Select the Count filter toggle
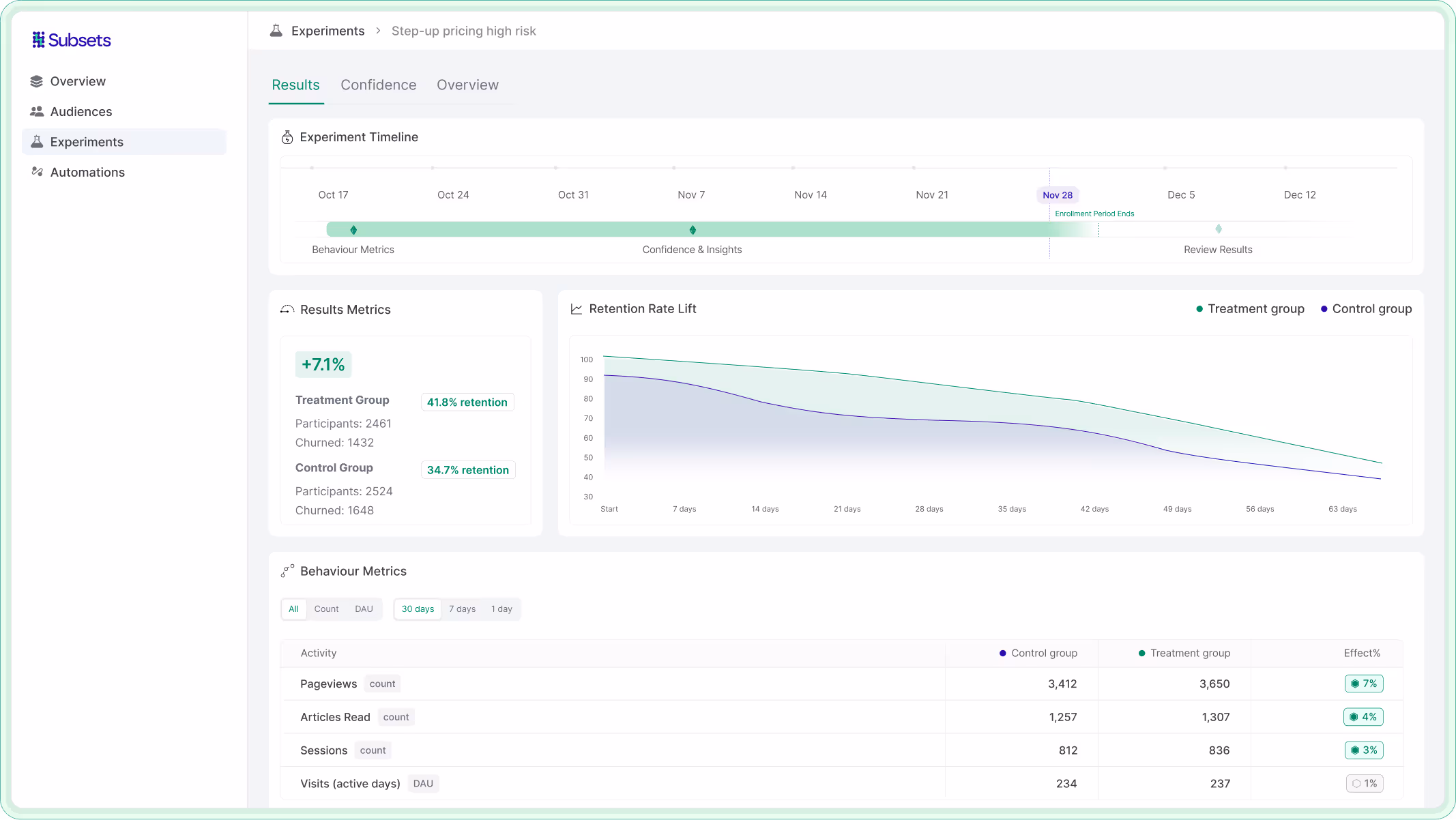 click(x=326, y=609)
